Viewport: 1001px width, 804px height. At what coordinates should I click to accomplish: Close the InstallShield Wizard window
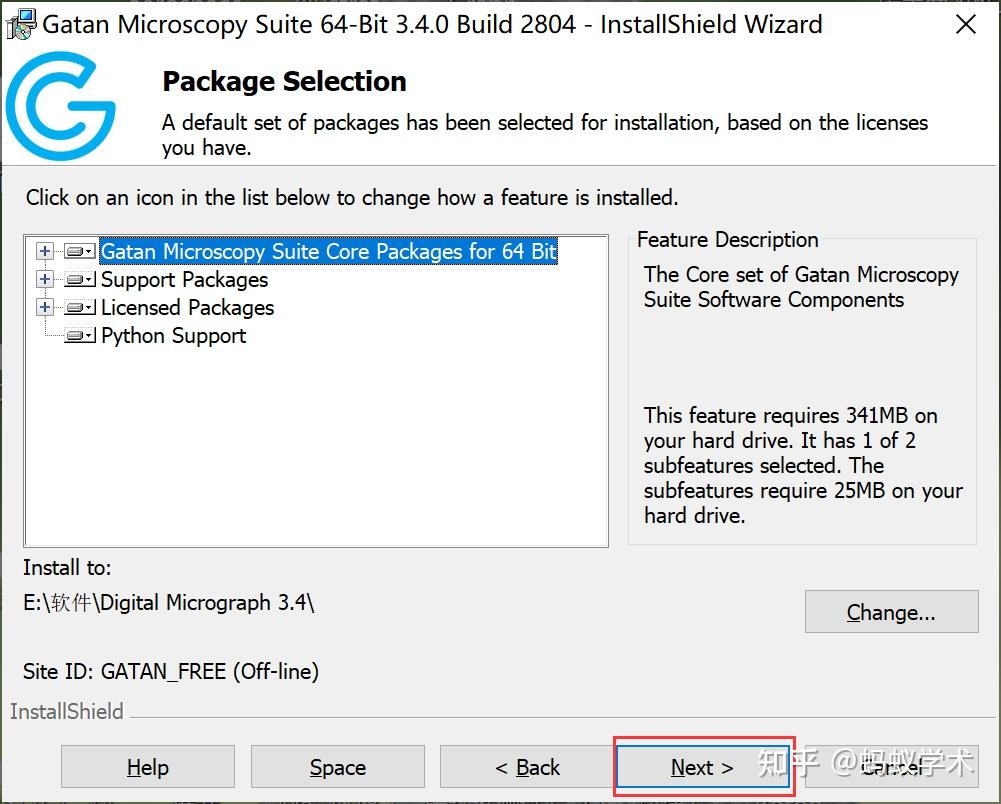[965, 25]
